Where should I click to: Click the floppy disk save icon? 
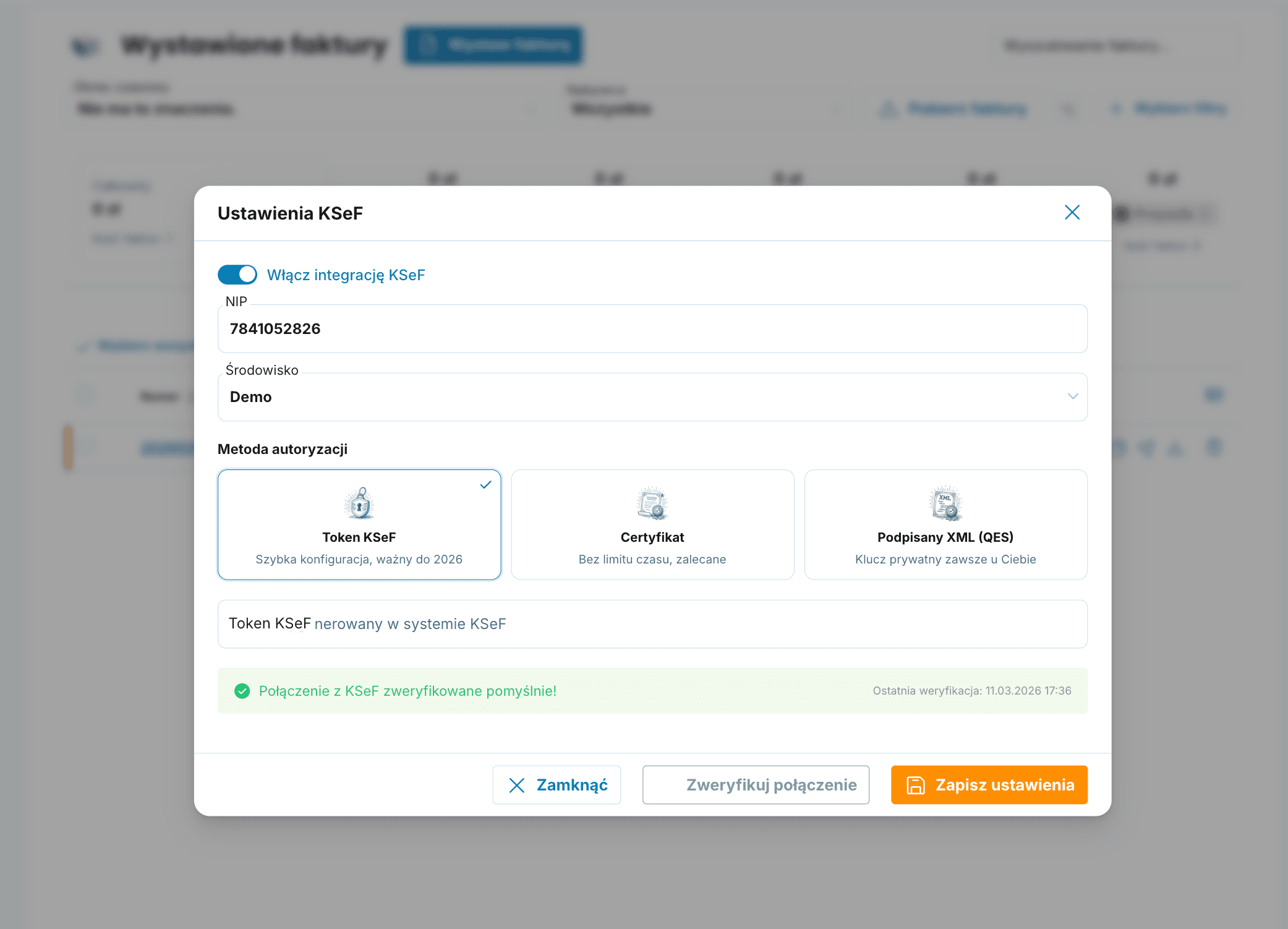915,786
